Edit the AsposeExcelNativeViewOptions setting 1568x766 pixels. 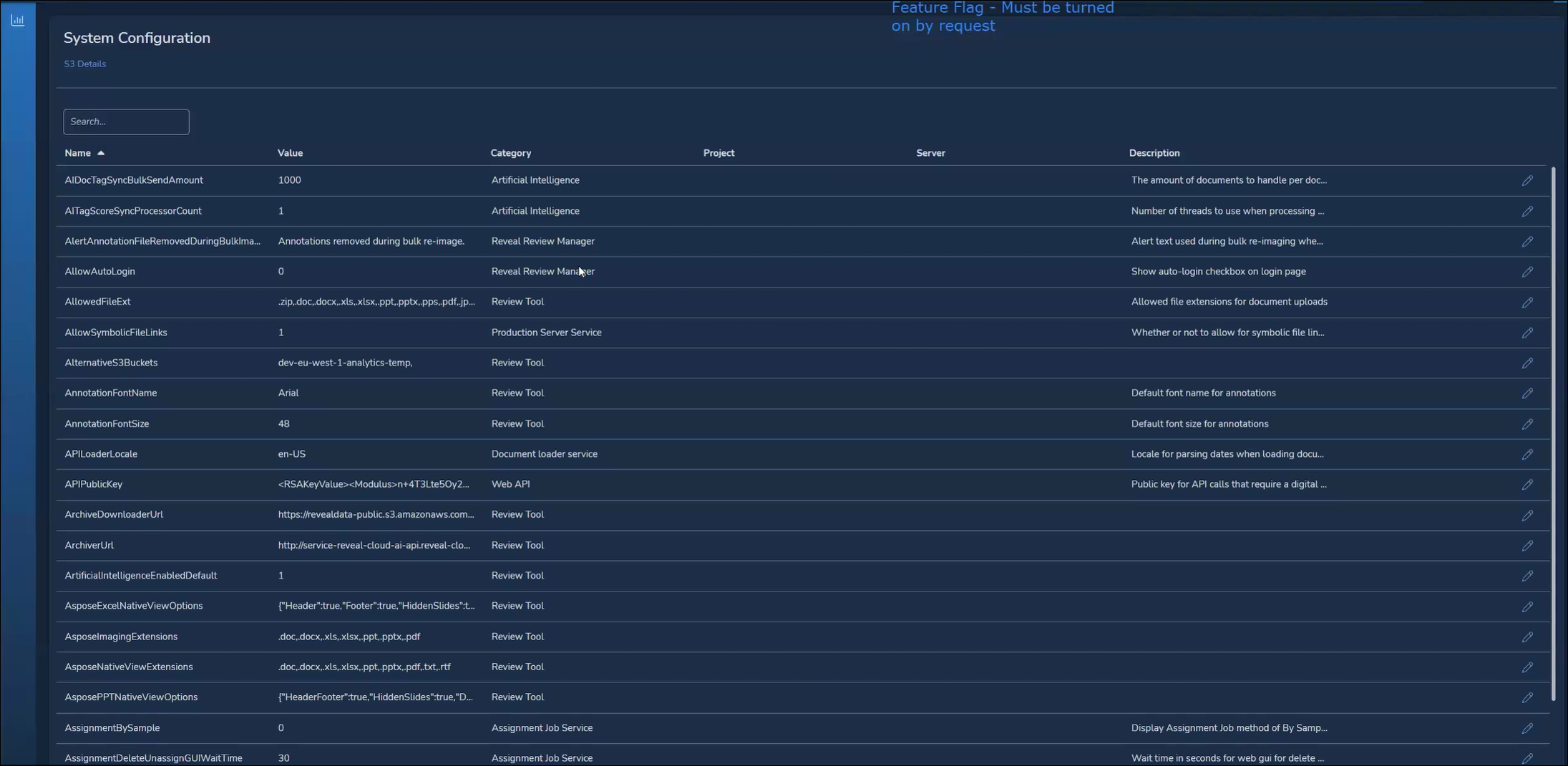pyautogui.click(x=1527, y=607)
